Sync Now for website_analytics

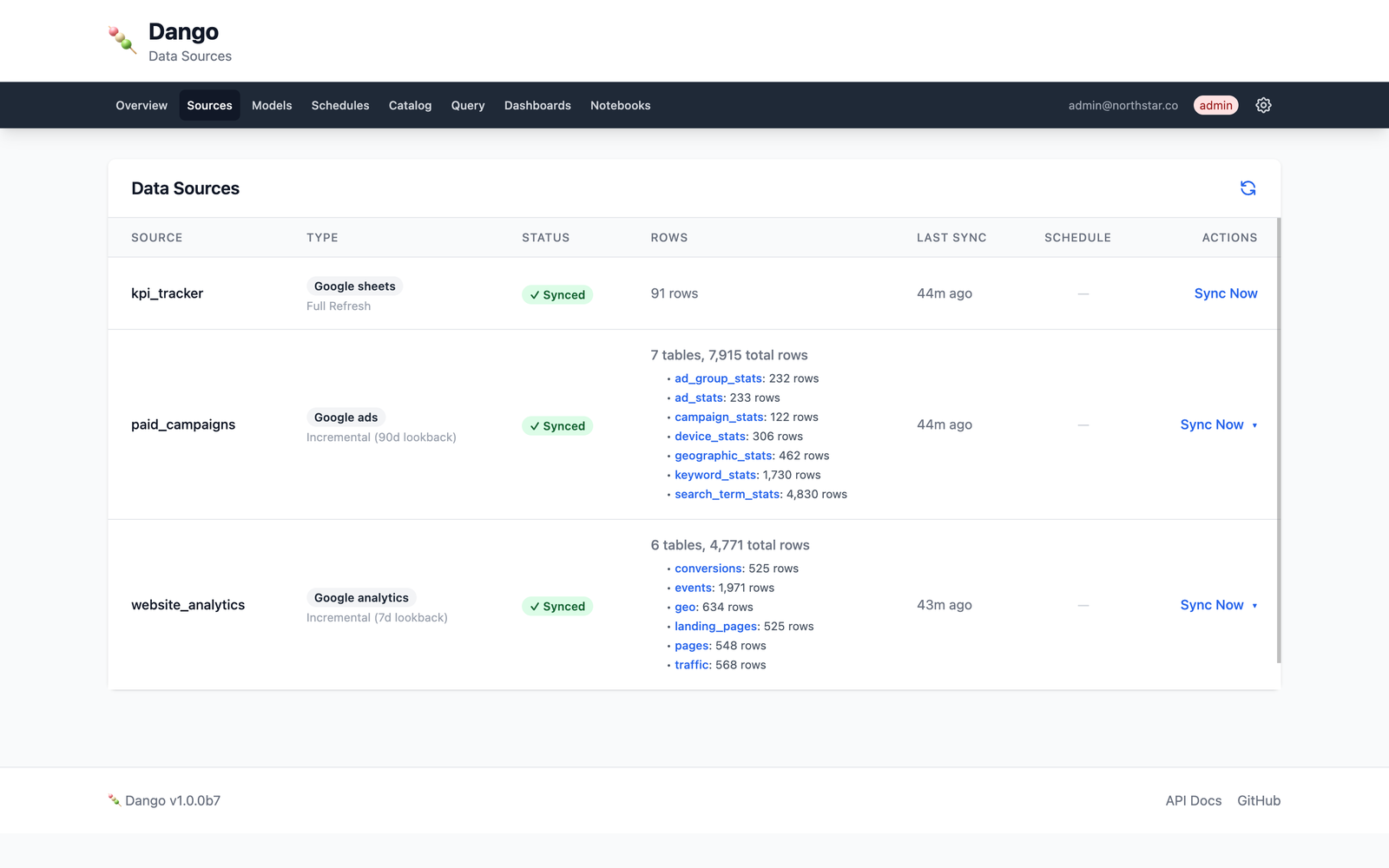click(1212, 605)
